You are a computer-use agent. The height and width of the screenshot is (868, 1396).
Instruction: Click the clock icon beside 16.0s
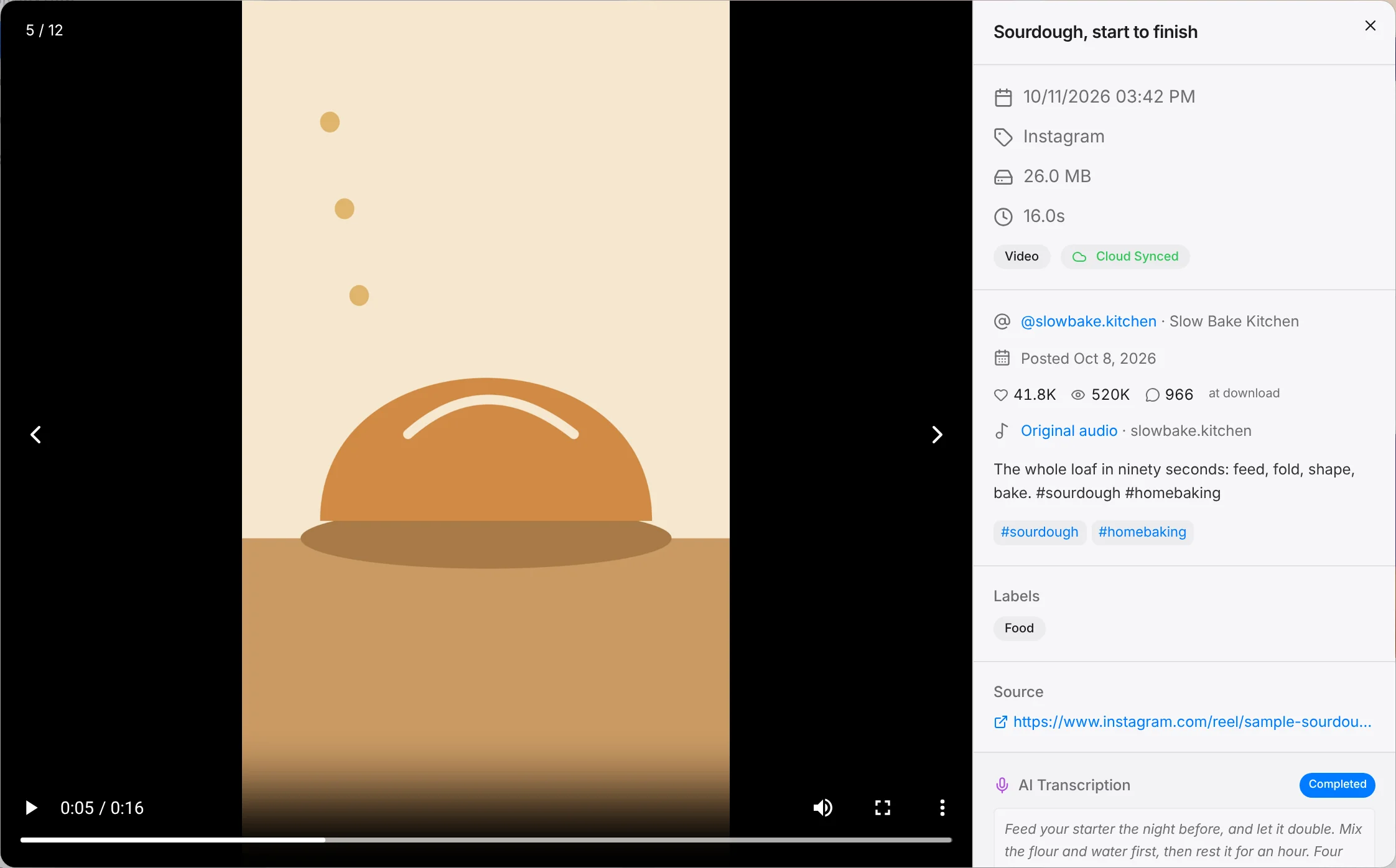coord(1003,217)
